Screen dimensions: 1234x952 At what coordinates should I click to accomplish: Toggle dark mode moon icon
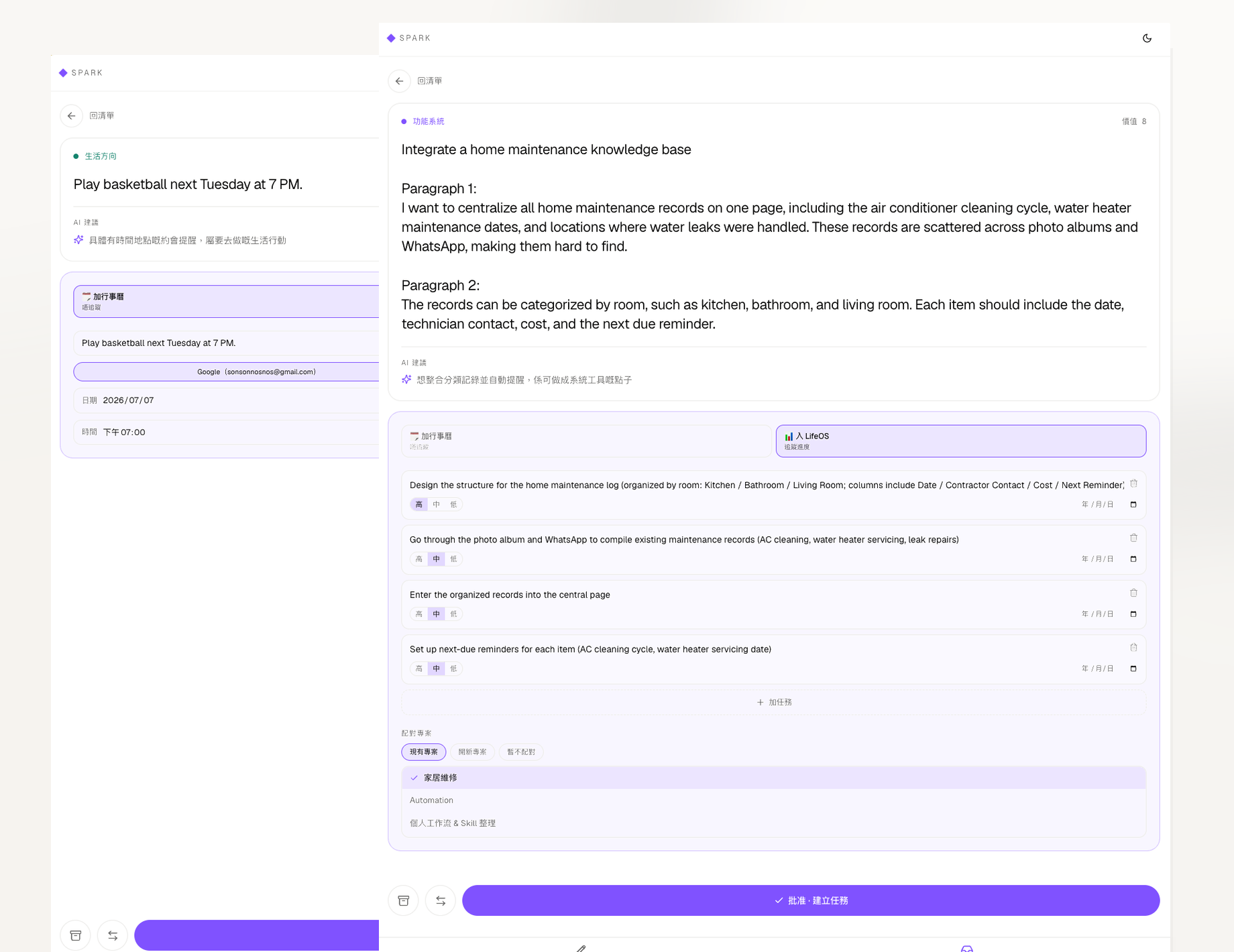tap(1147, 38)
